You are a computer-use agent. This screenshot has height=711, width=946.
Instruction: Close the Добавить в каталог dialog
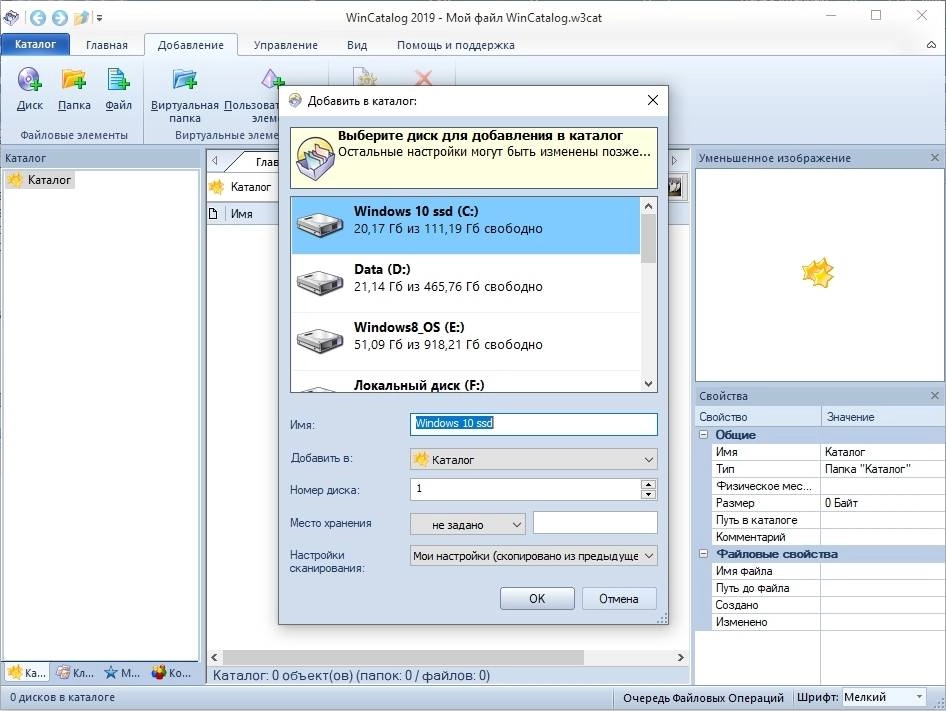(653, 100)
